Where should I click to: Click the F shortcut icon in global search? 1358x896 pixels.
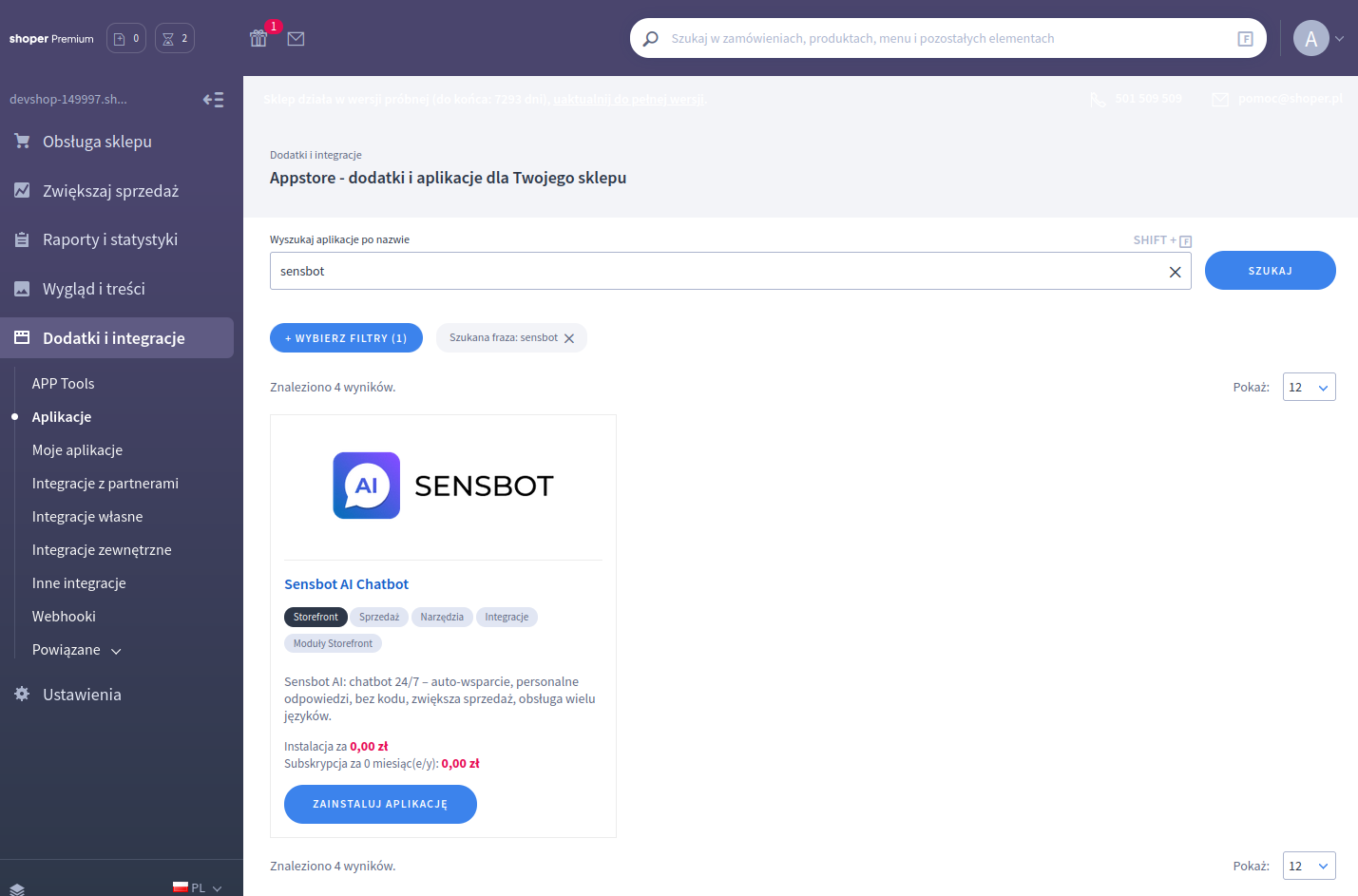(1246, 39)
